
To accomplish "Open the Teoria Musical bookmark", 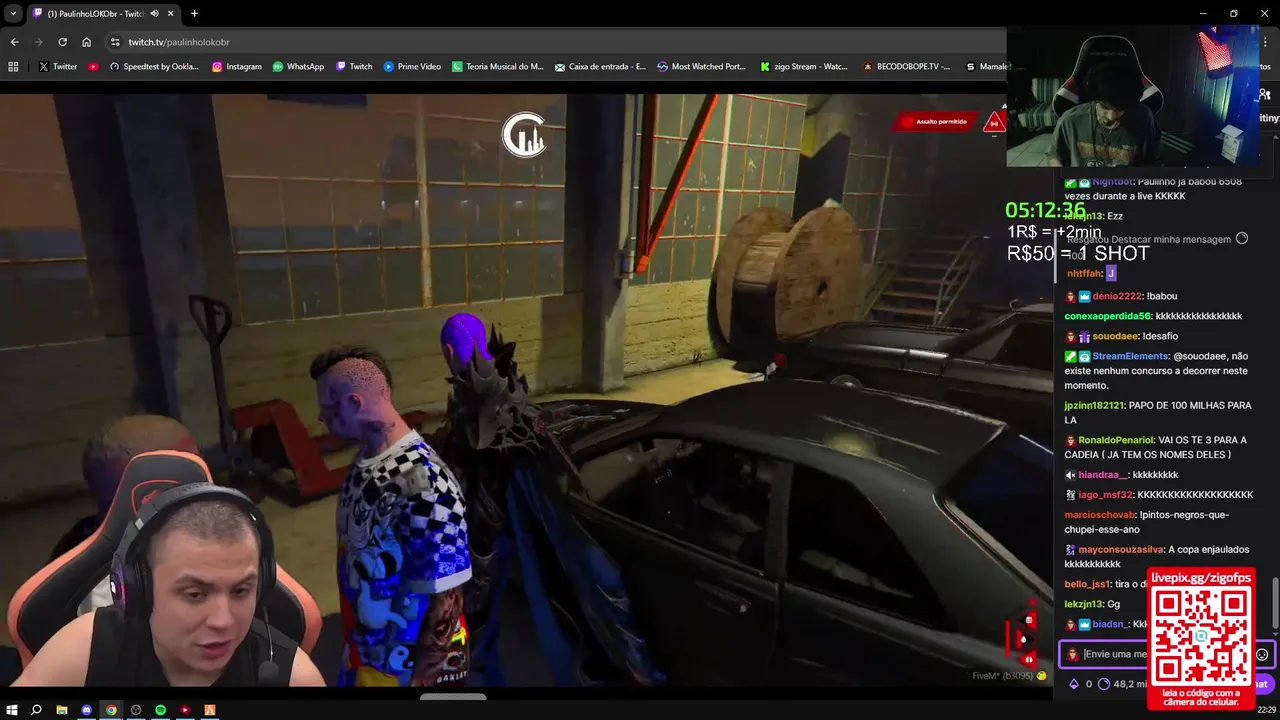I will click(498, 67).
